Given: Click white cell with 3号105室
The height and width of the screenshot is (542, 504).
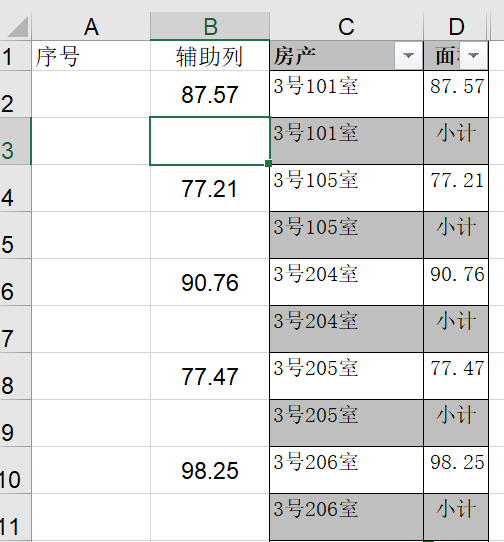Looking at the screenshot, I should point(346,188).
